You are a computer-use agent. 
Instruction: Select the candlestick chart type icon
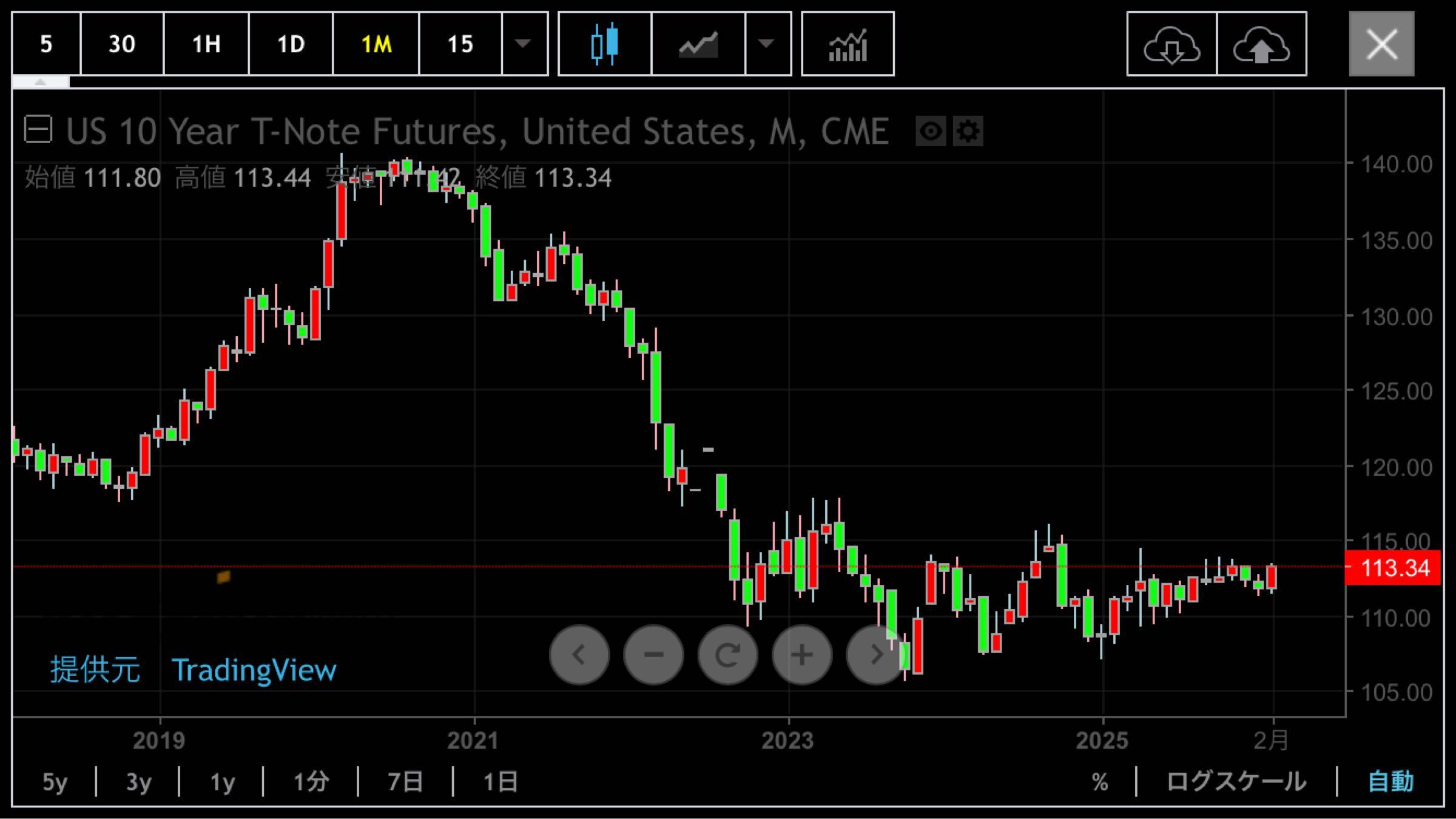pos(604,44)
